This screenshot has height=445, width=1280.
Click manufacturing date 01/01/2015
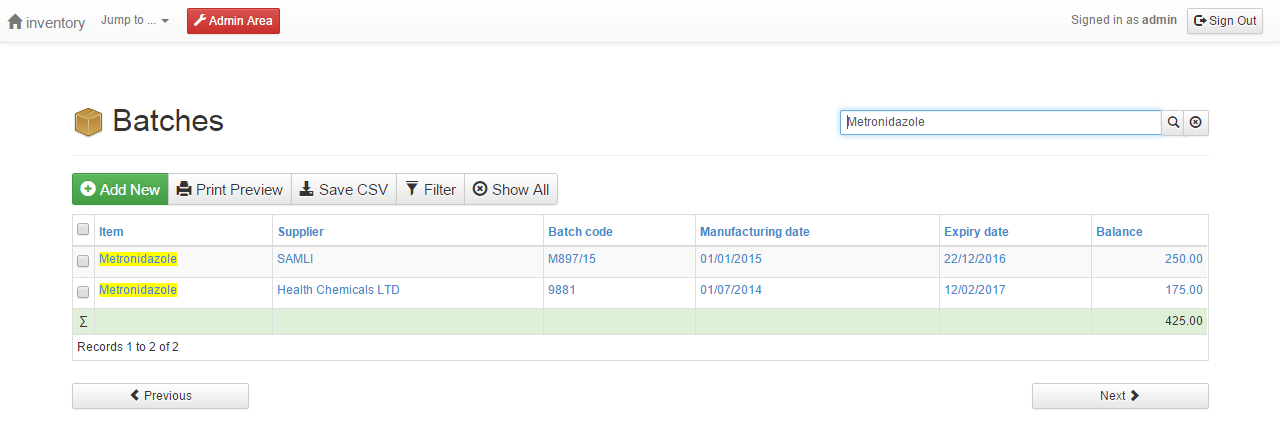731,259
